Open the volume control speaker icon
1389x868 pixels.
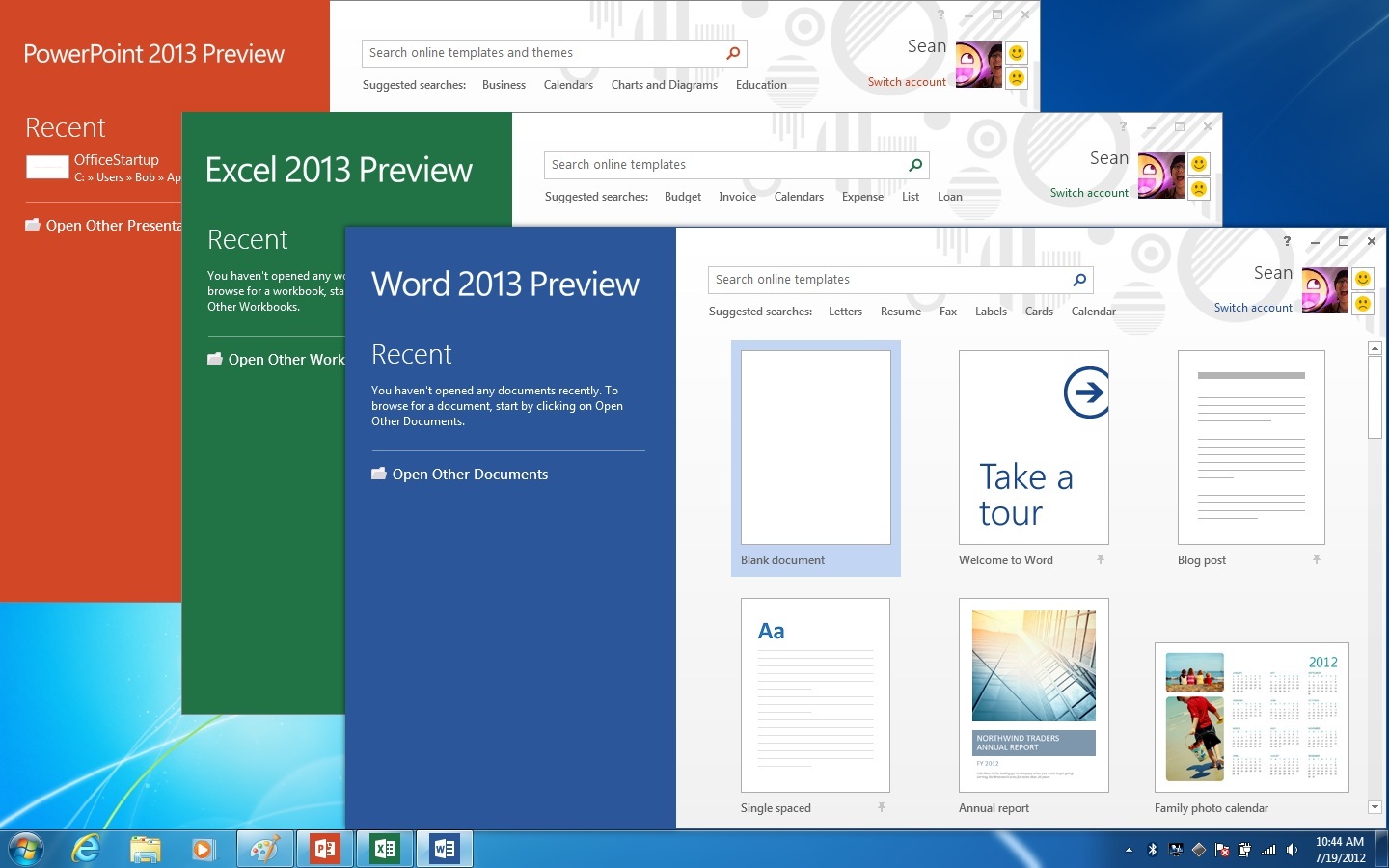point(1293,850)
